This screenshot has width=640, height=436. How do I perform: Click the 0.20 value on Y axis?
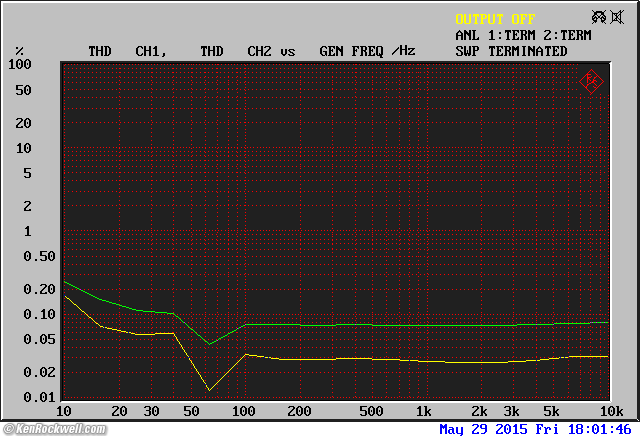point(39,289)
